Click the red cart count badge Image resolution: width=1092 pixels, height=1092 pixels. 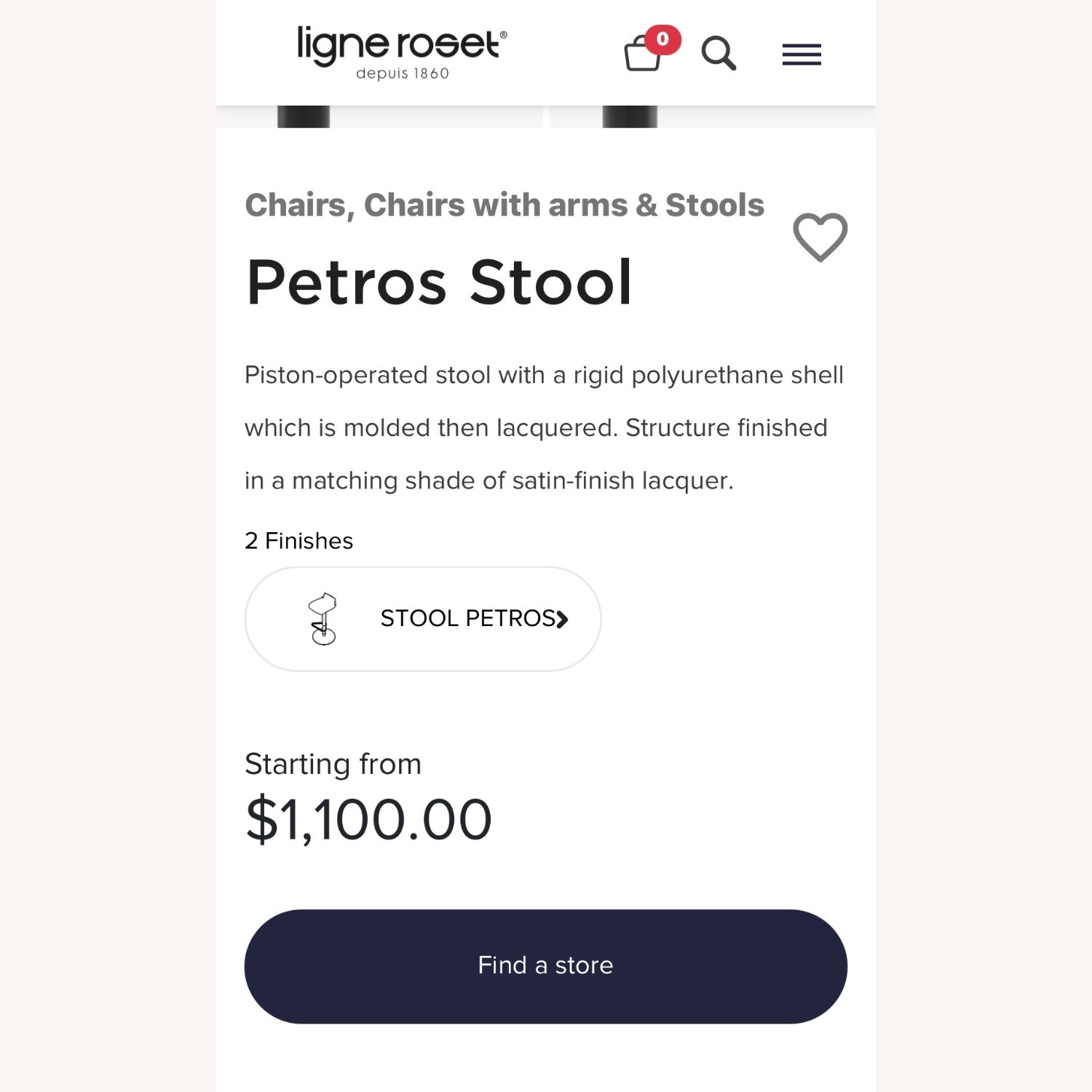[x=662, y=39]
